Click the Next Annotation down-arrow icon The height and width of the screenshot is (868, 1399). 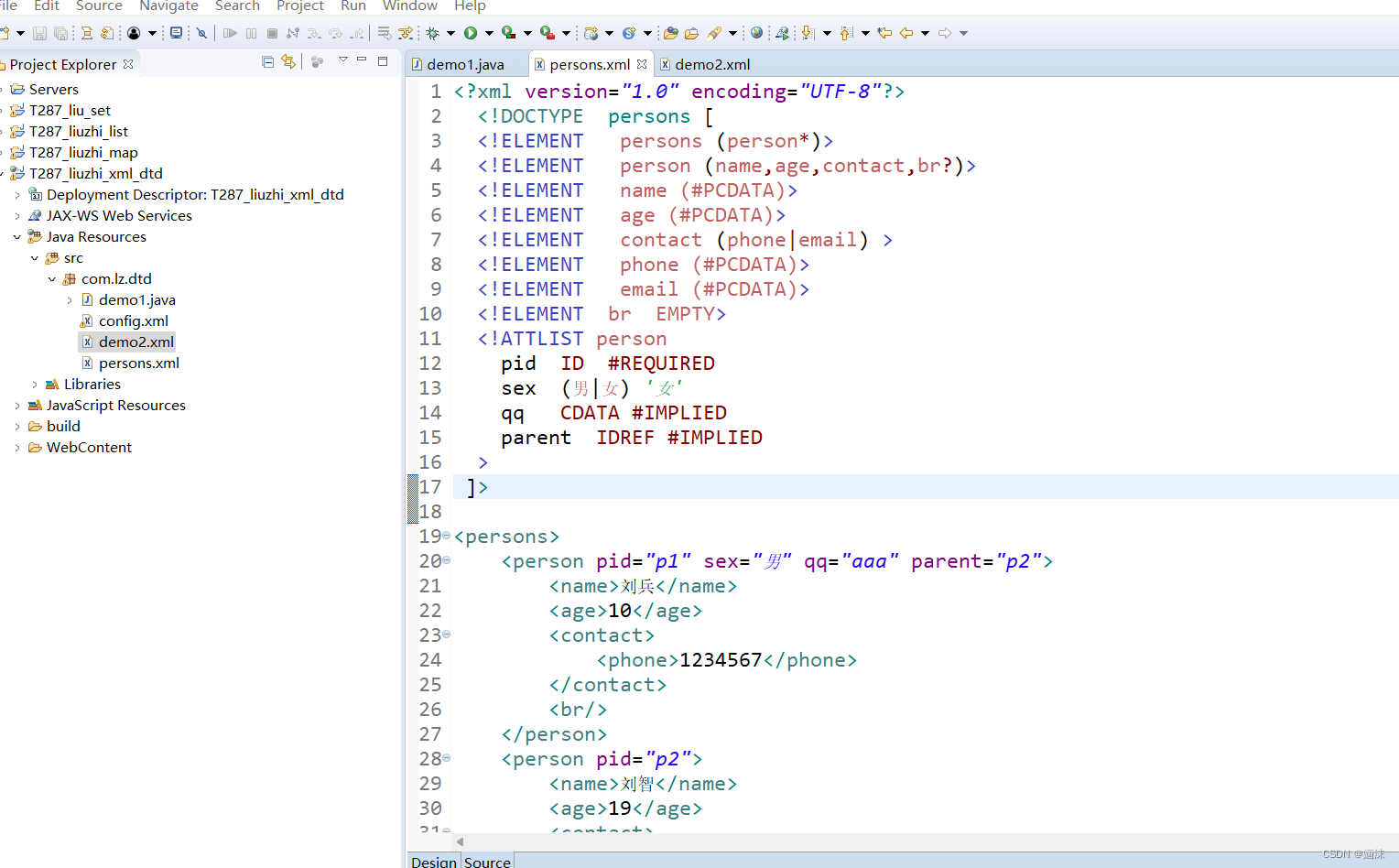coord(808,33)
